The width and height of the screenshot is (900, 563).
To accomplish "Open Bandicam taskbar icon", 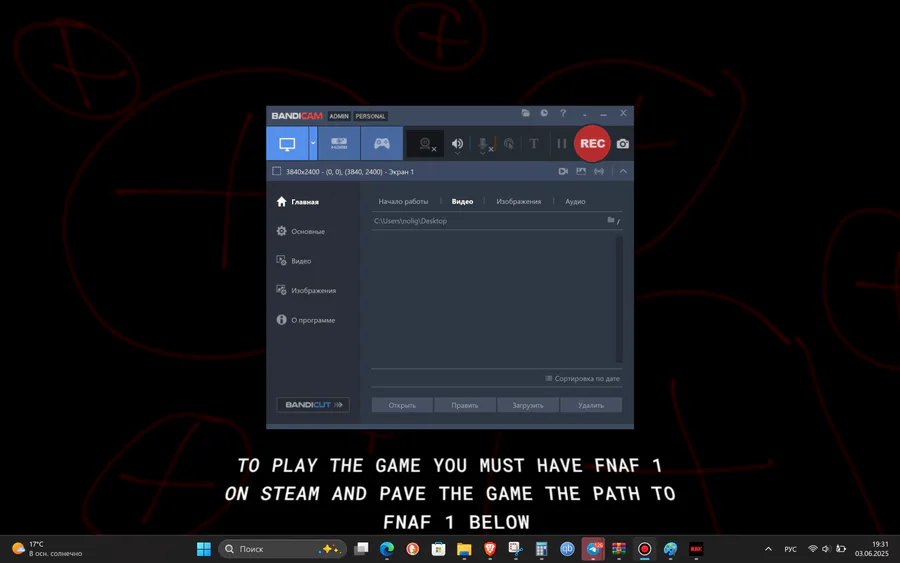I will (645, 549).
